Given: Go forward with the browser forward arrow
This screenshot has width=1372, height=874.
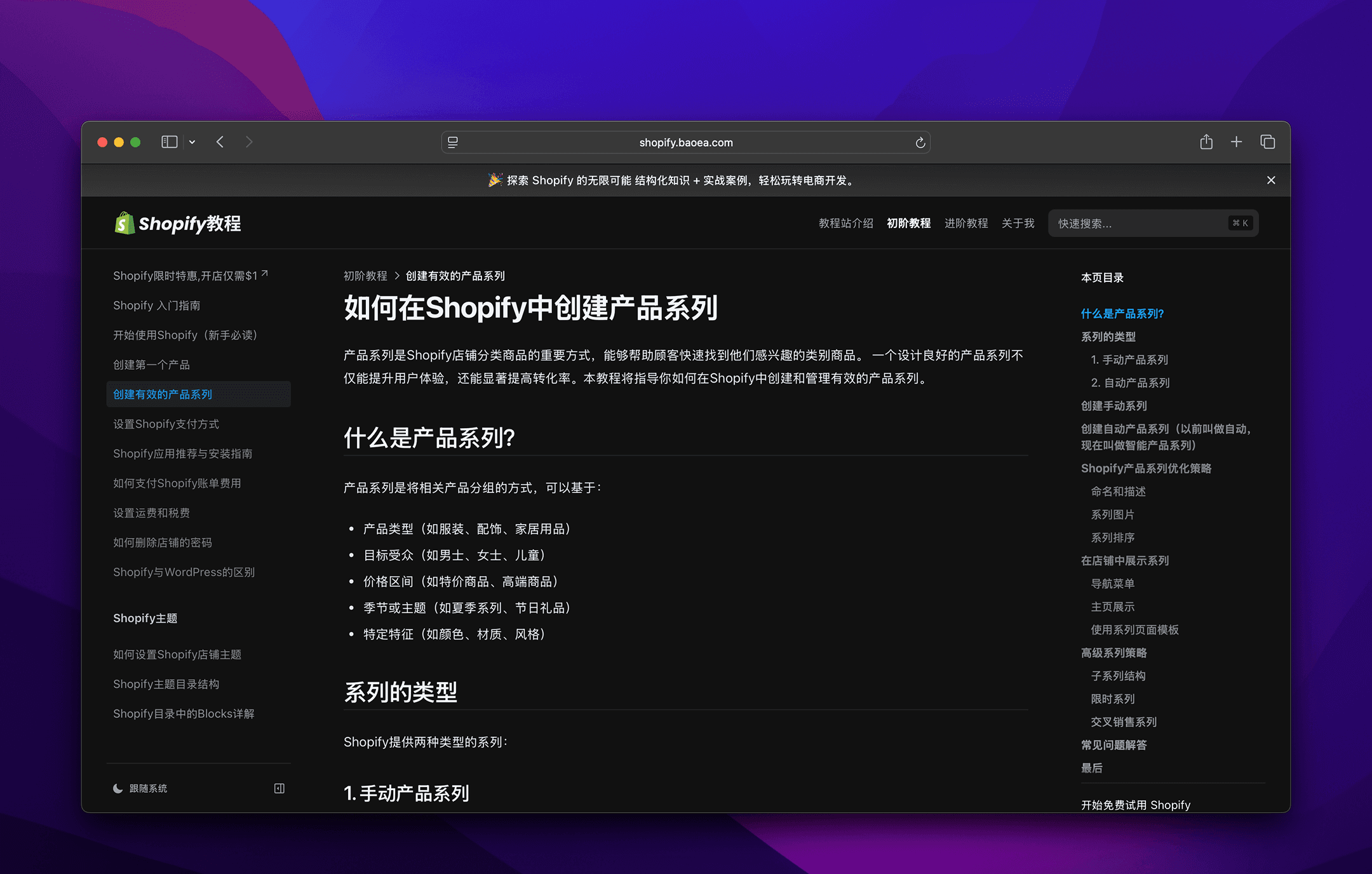Looking at the screenshot, I should coord(249,142).
